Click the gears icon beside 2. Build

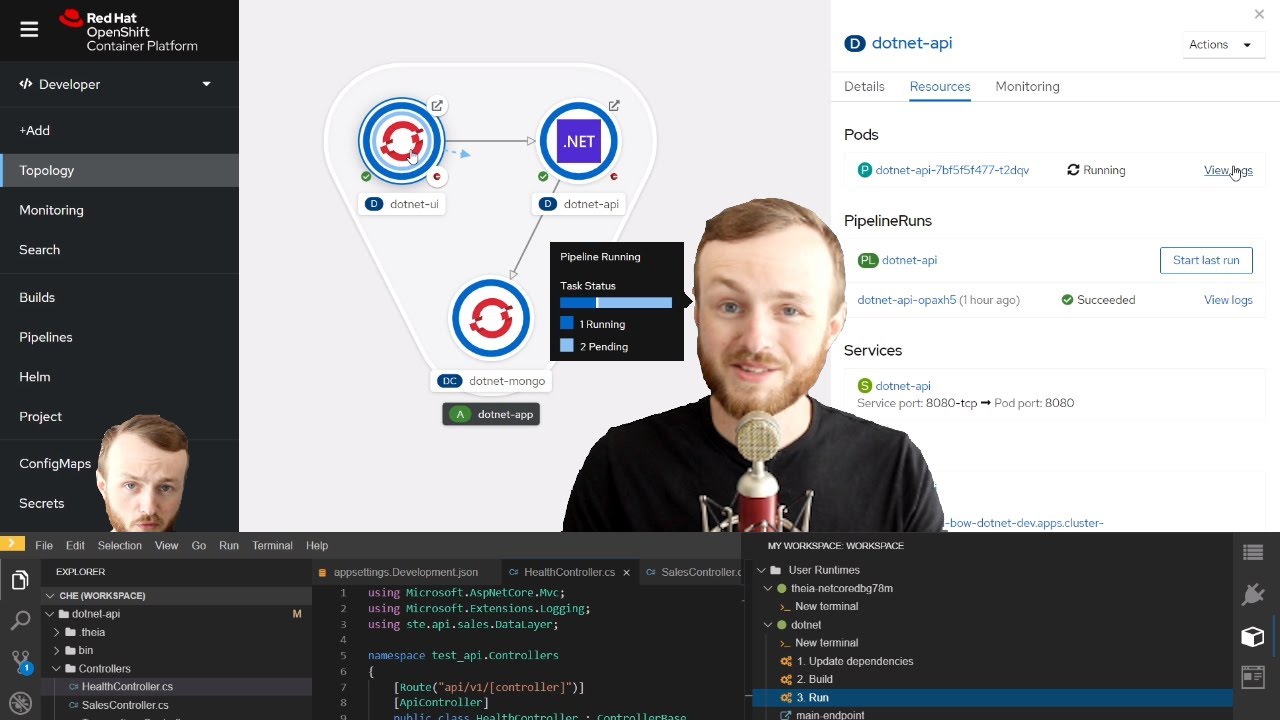(x=786, y=679)
